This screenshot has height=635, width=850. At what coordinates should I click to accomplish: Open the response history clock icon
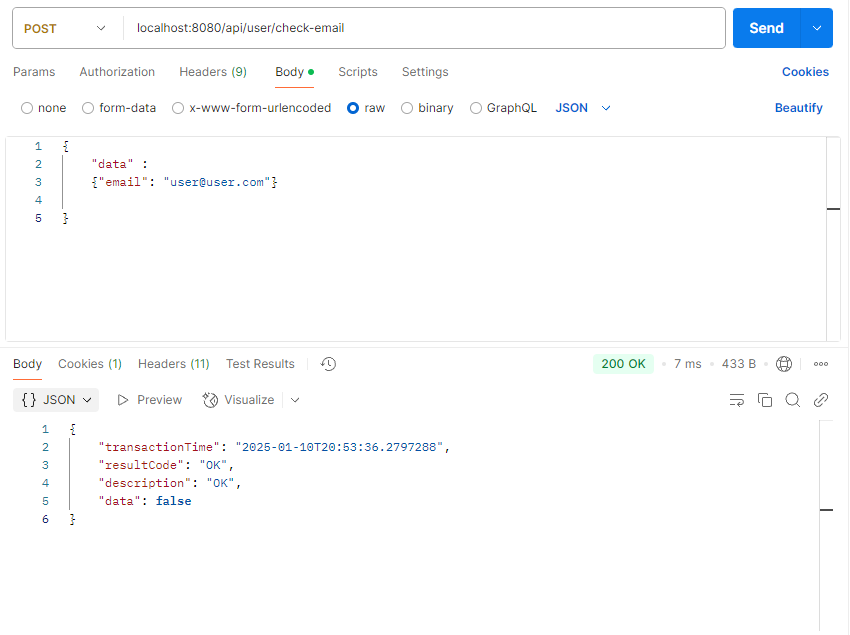(x=328, y=364)
